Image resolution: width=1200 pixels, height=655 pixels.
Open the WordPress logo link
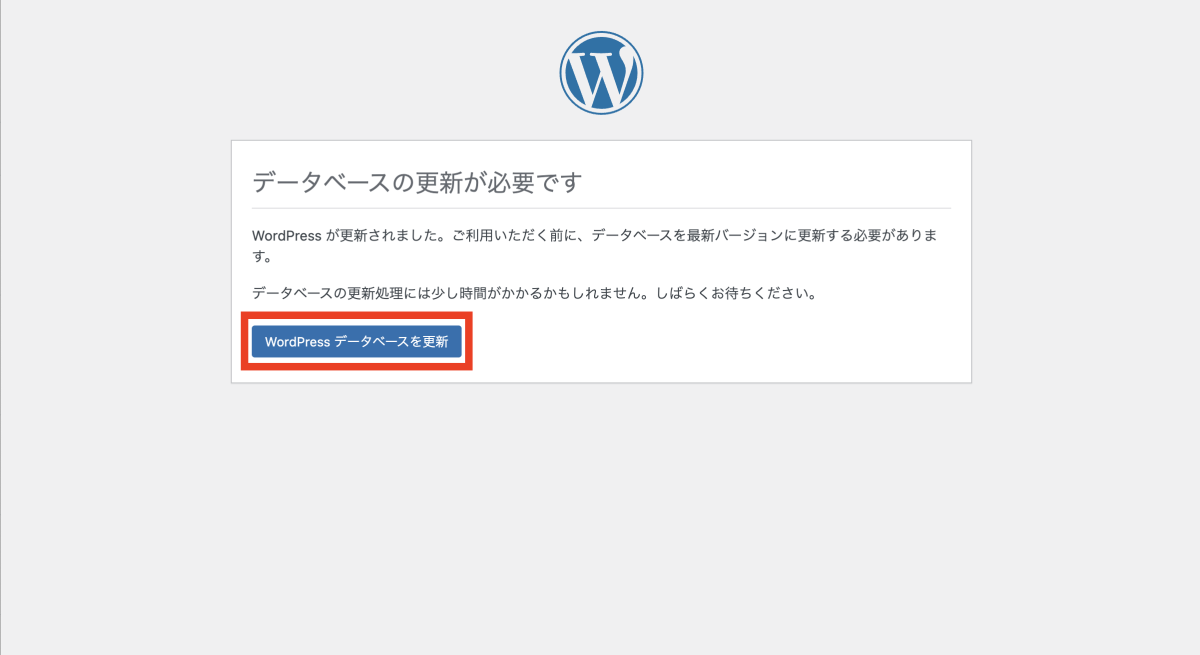coord(601,73)
